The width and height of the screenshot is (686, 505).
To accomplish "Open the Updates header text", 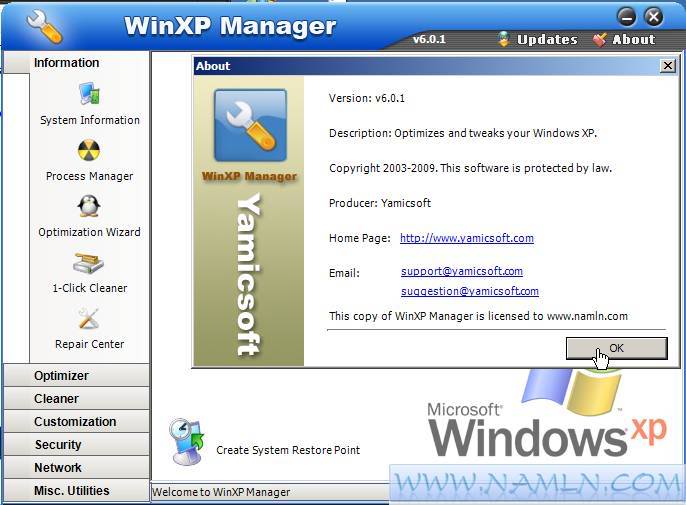I will pos(547,39).
